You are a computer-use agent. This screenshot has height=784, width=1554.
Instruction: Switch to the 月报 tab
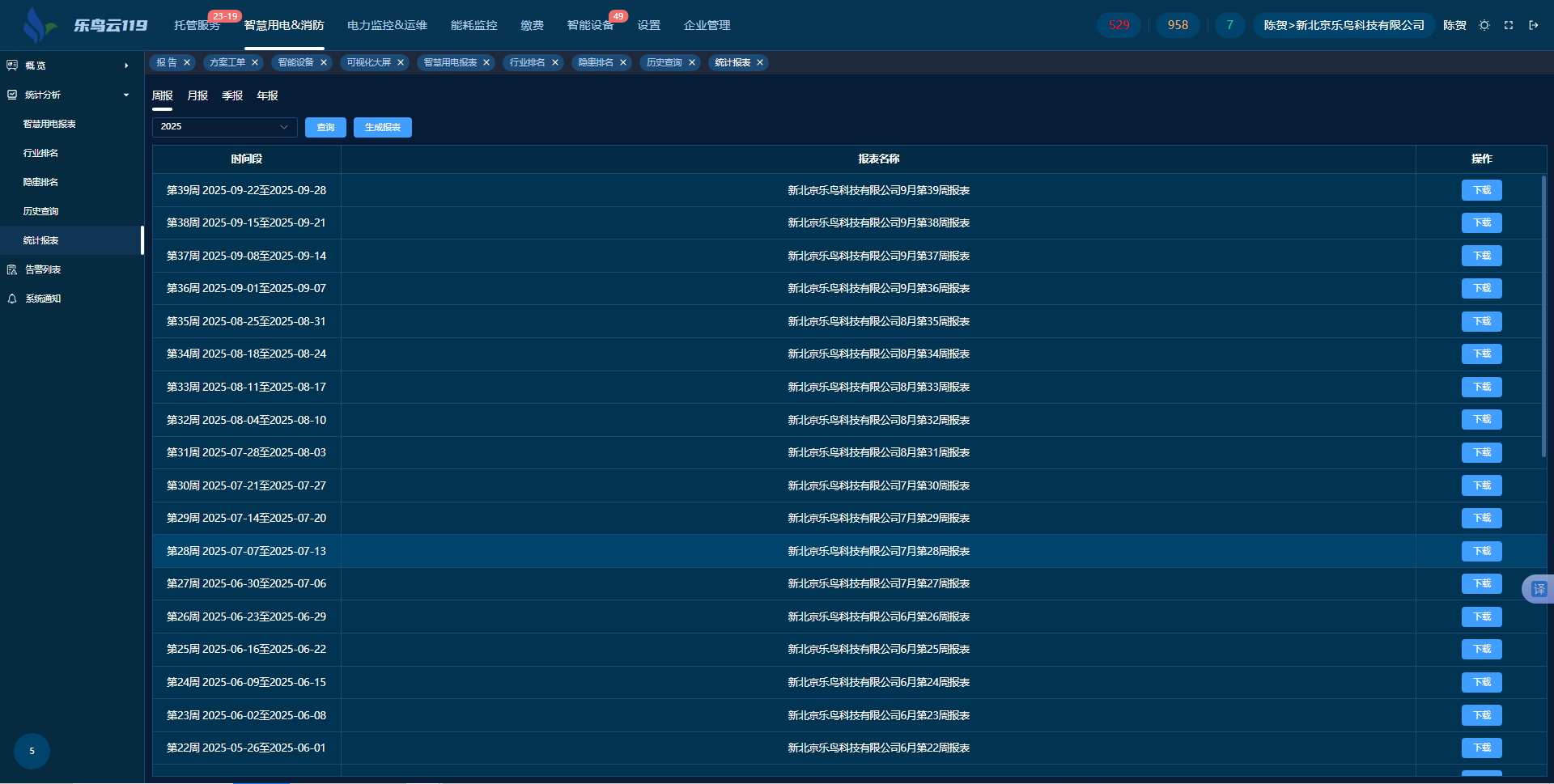197,95
